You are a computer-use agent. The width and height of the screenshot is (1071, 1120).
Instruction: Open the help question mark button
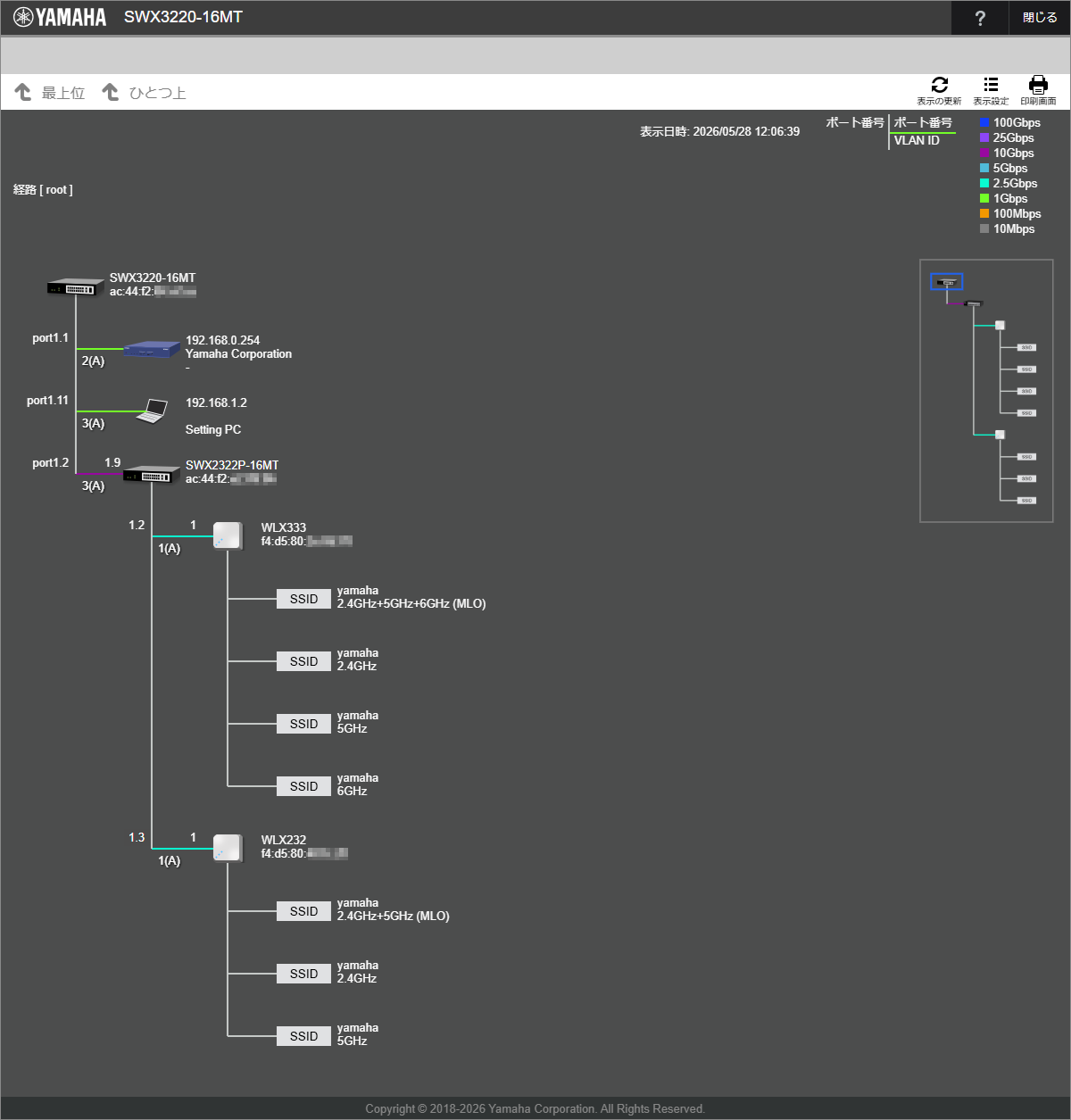point(980,18)
